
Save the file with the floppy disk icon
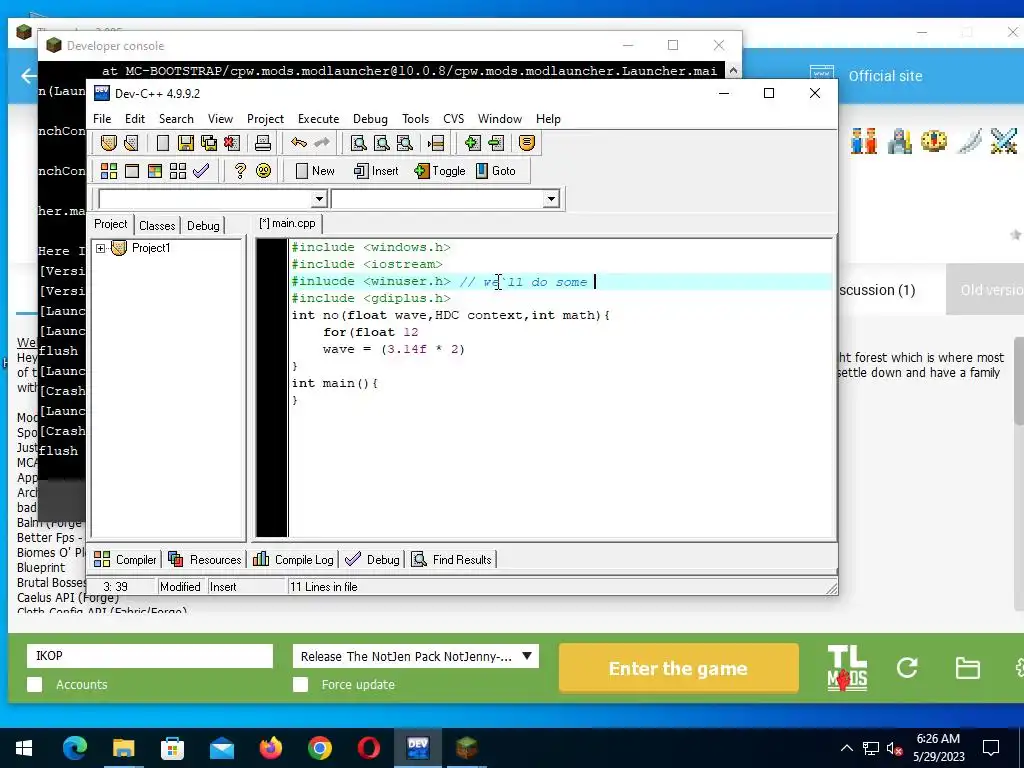click(x=185, y=143)
